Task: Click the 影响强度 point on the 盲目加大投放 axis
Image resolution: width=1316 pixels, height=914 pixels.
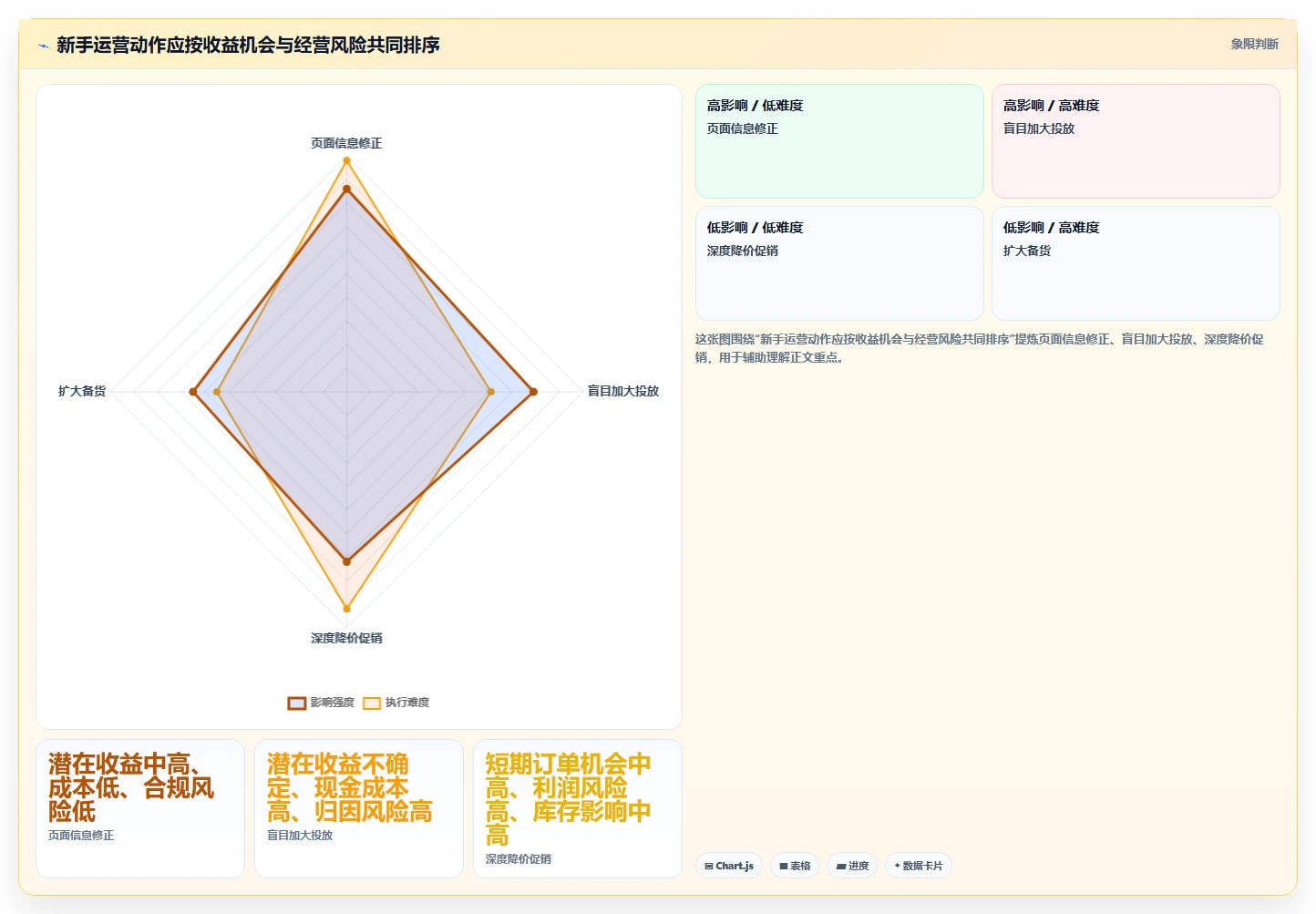Action: pyautogui.click(x=533, y=392)
